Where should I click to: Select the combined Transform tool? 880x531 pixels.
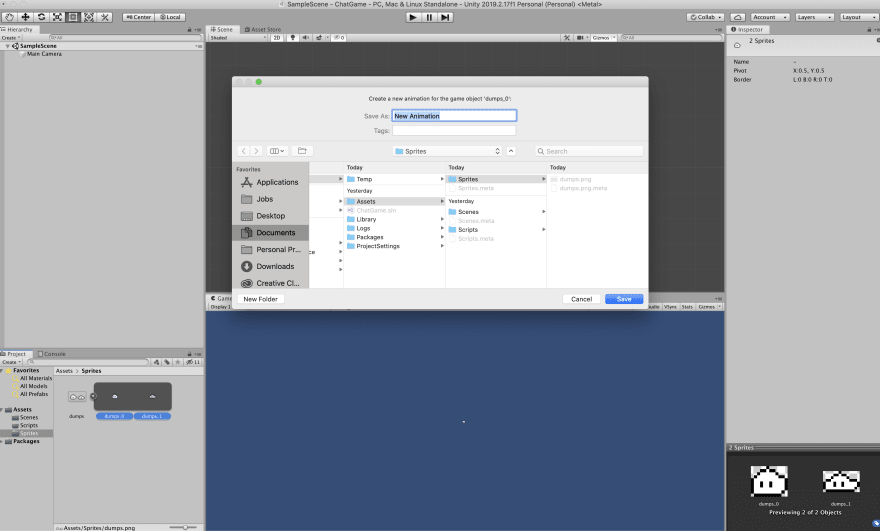[x=89, y=17]
